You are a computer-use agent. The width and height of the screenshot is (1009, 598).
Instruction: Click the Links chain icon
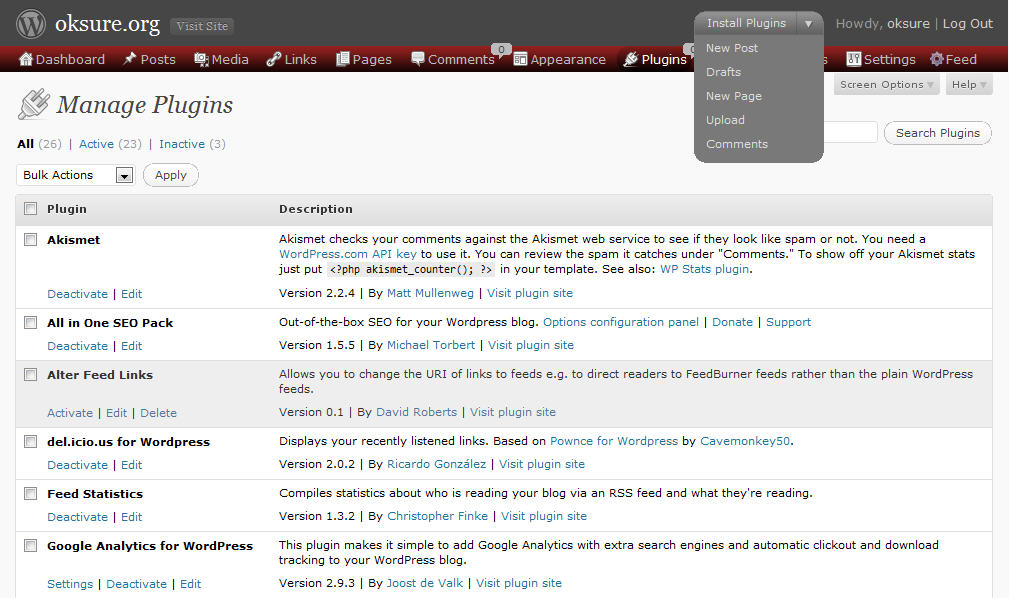click(273, 59)
